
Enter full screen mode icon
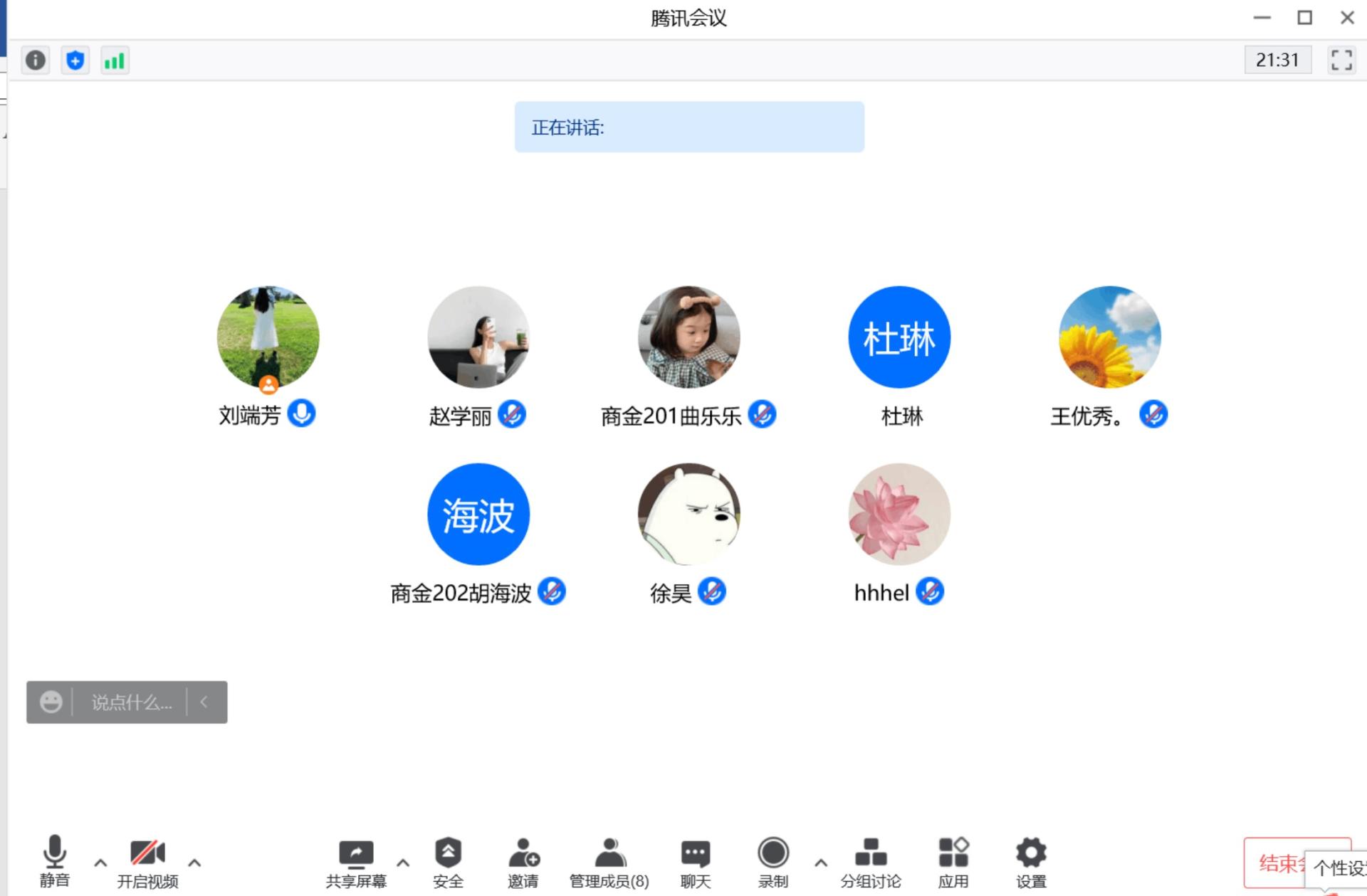point(1341,60)
